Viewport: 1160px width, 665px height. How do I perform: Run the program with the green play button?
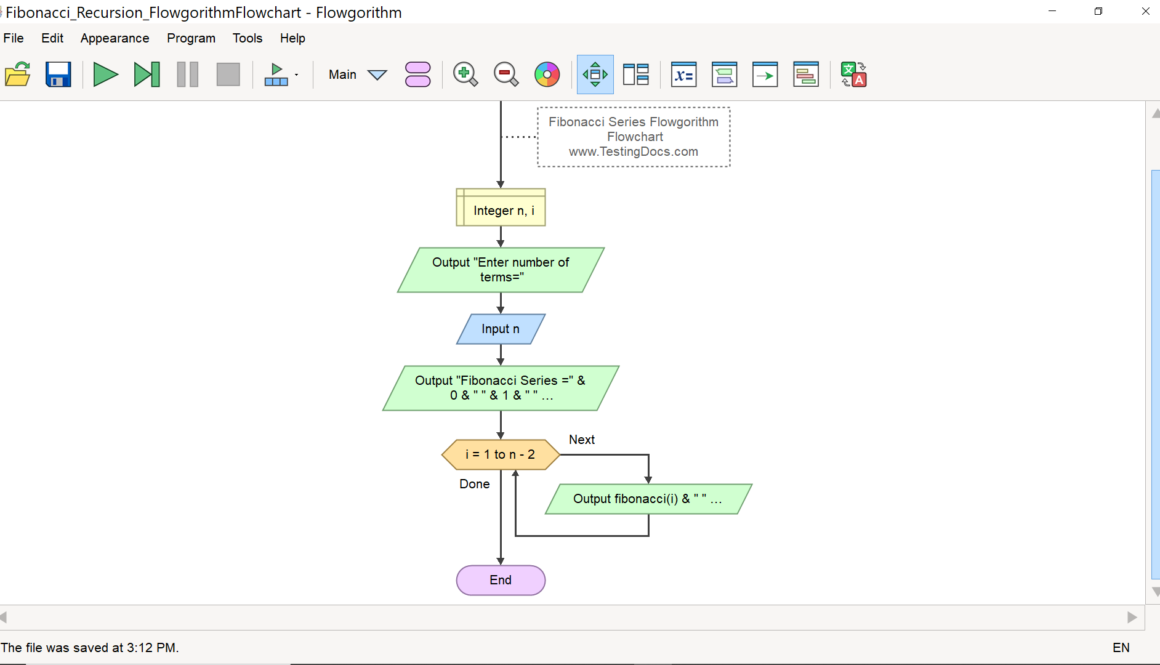(x=105, y=75)
